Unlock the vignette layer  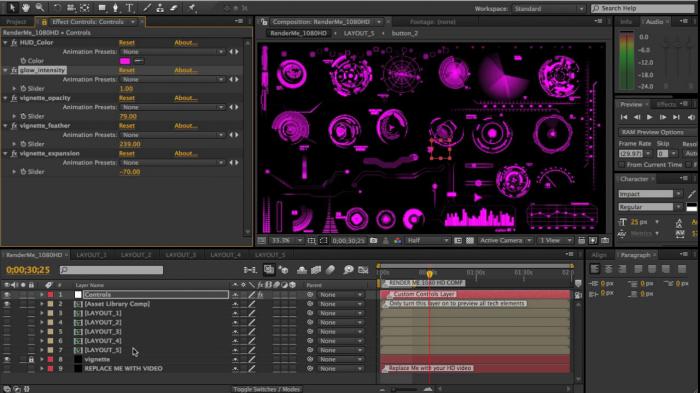point(31,359)
